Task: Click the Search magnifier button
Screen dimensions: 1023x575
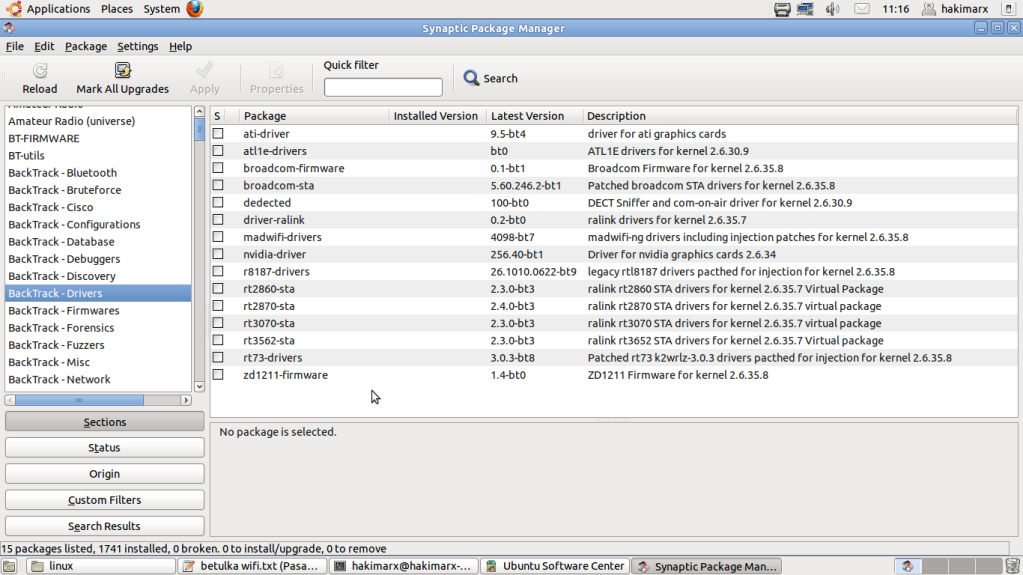Action: click(x=491, y=78)
